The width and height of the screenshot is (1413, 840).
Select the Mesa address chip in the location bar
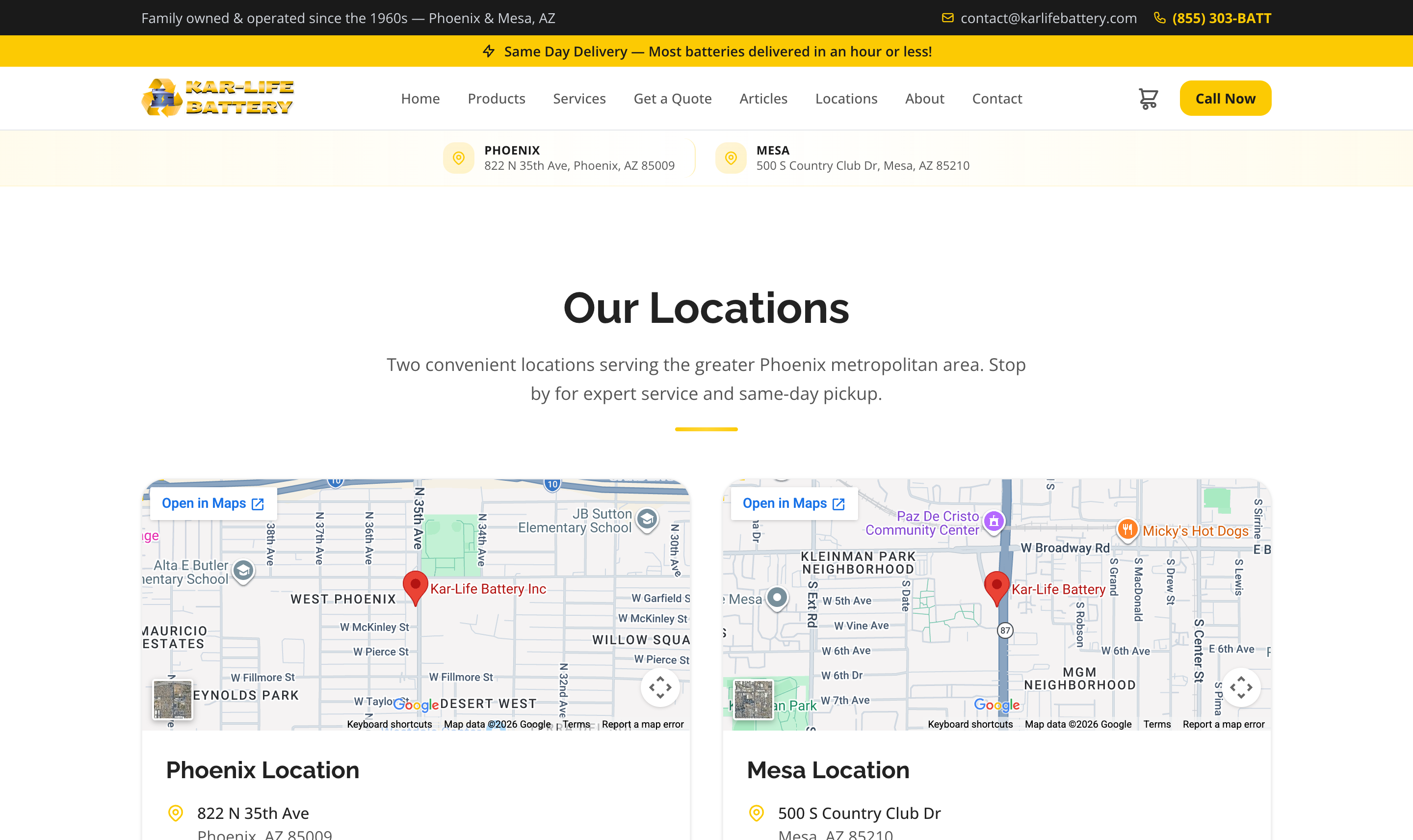pyautogui.click(x=843, y=158)
